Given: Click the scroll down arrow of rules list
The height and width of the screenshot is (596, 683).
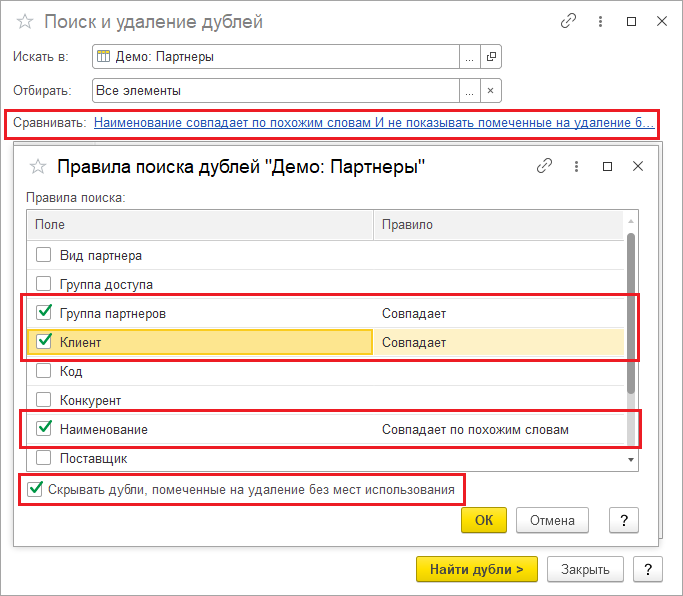Looking at the screenshot, I should point(631,460).
